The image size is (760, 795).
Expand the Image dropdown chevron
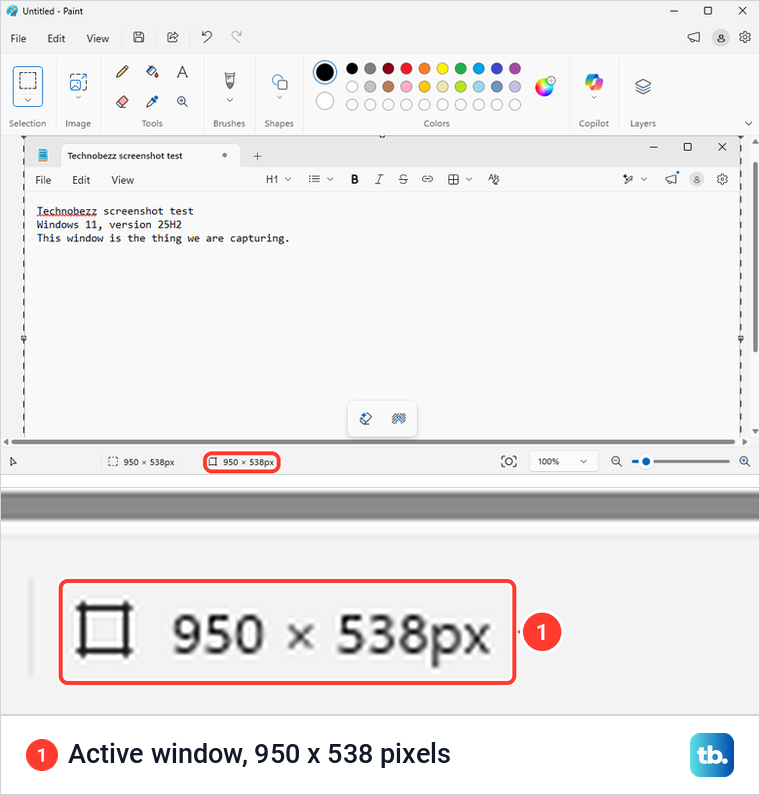coord(78,97)
